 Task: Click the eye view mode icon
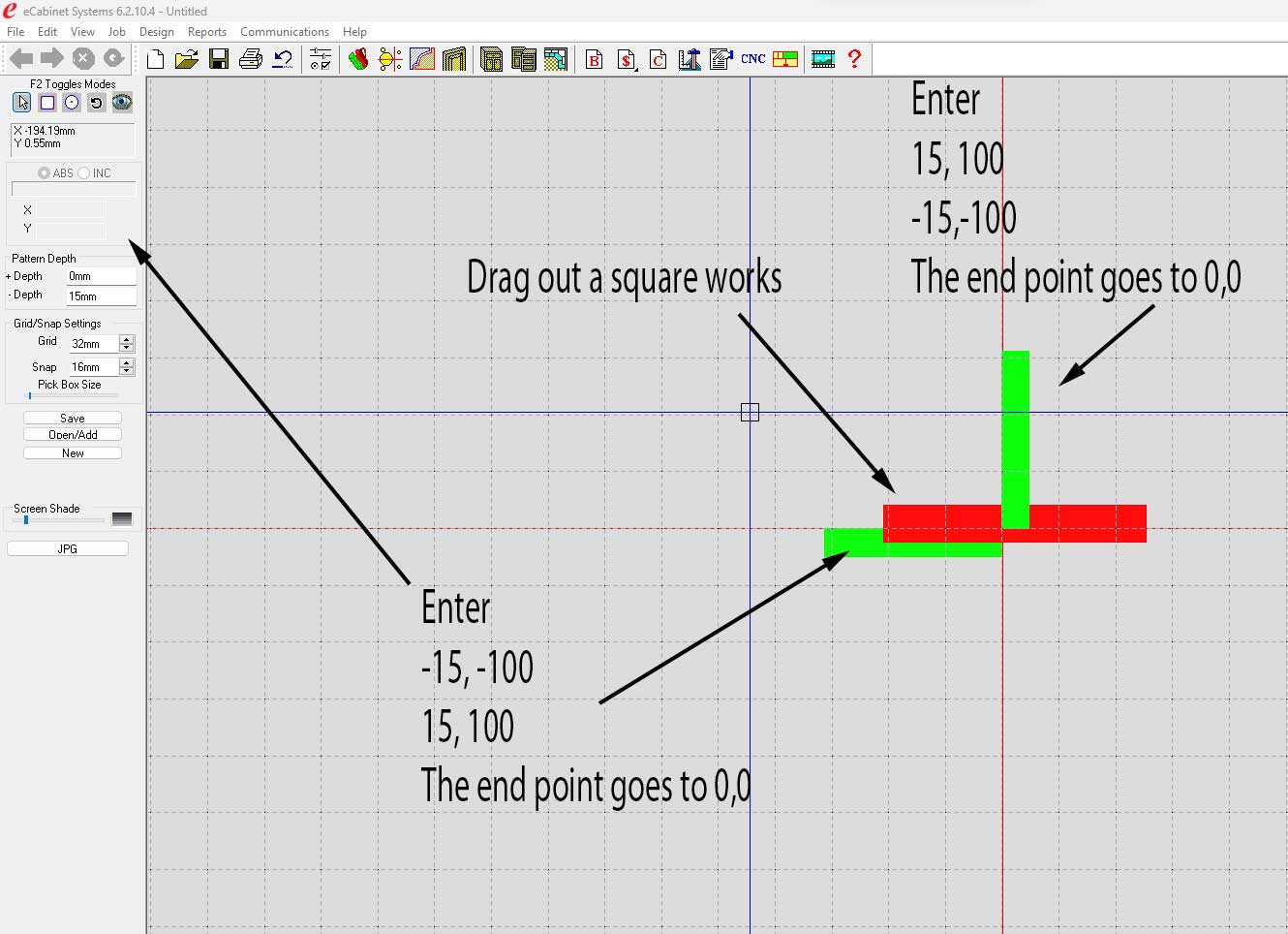(122, 103)
